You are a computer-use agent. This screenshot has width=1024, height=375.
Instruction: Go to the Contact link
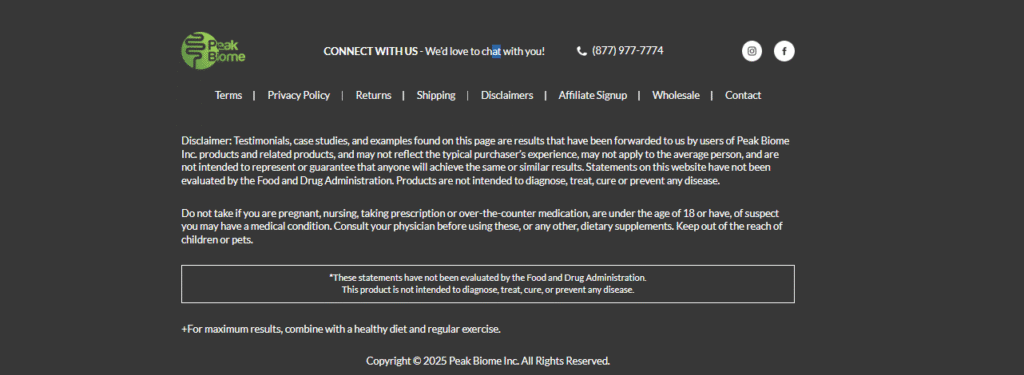click(743, 95)
